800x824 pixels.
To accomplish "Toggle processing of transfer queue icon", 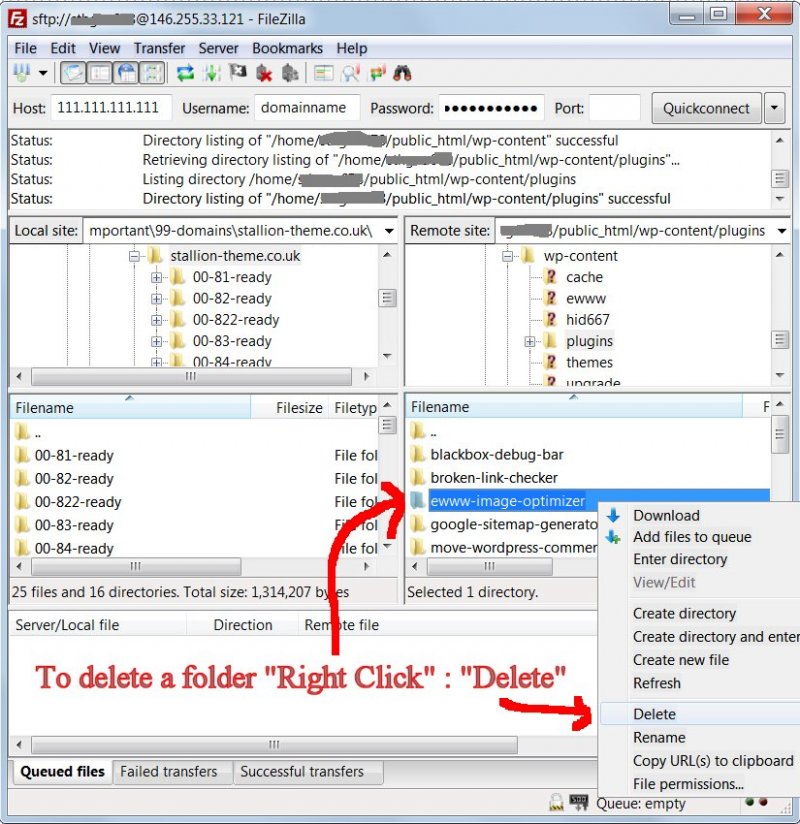I will pyautogui.click(x=211, y=73).
